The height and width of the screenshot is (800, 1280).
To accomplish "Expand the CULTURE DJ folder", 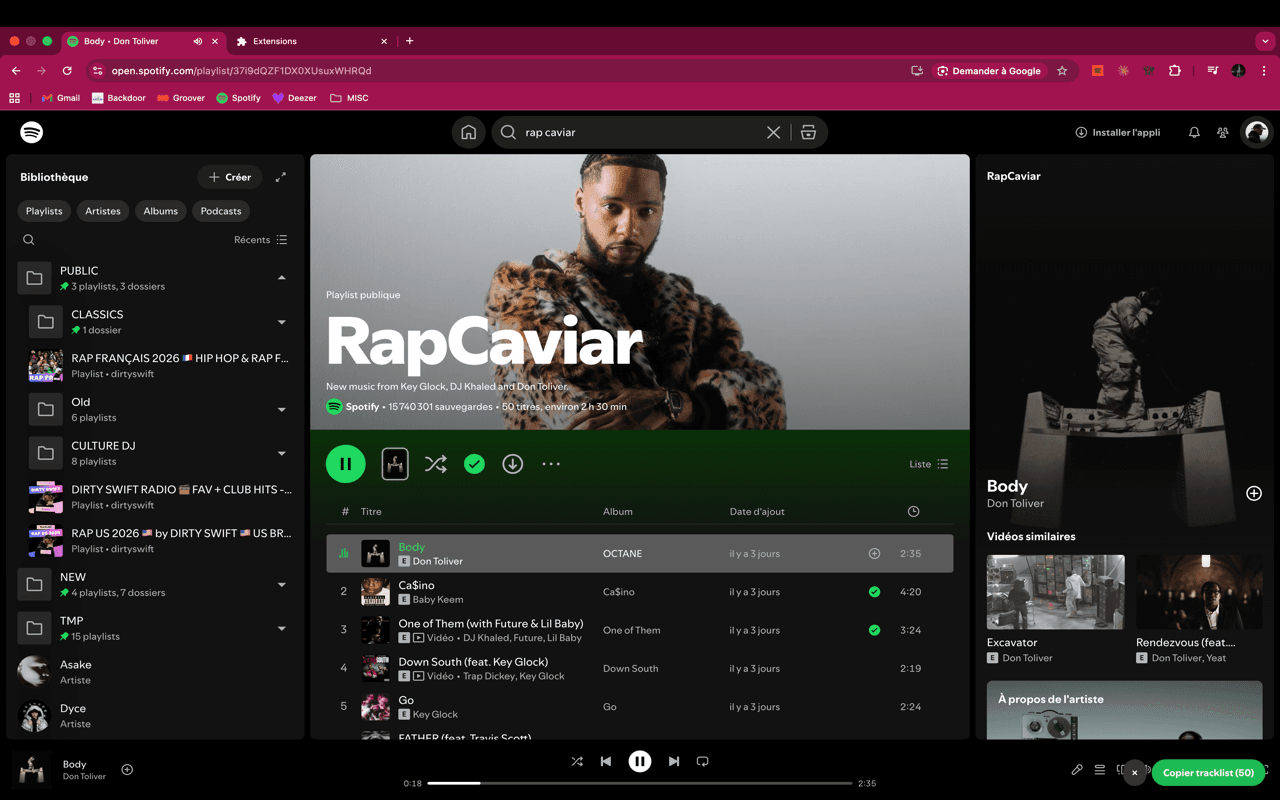I will coord(281,453).
